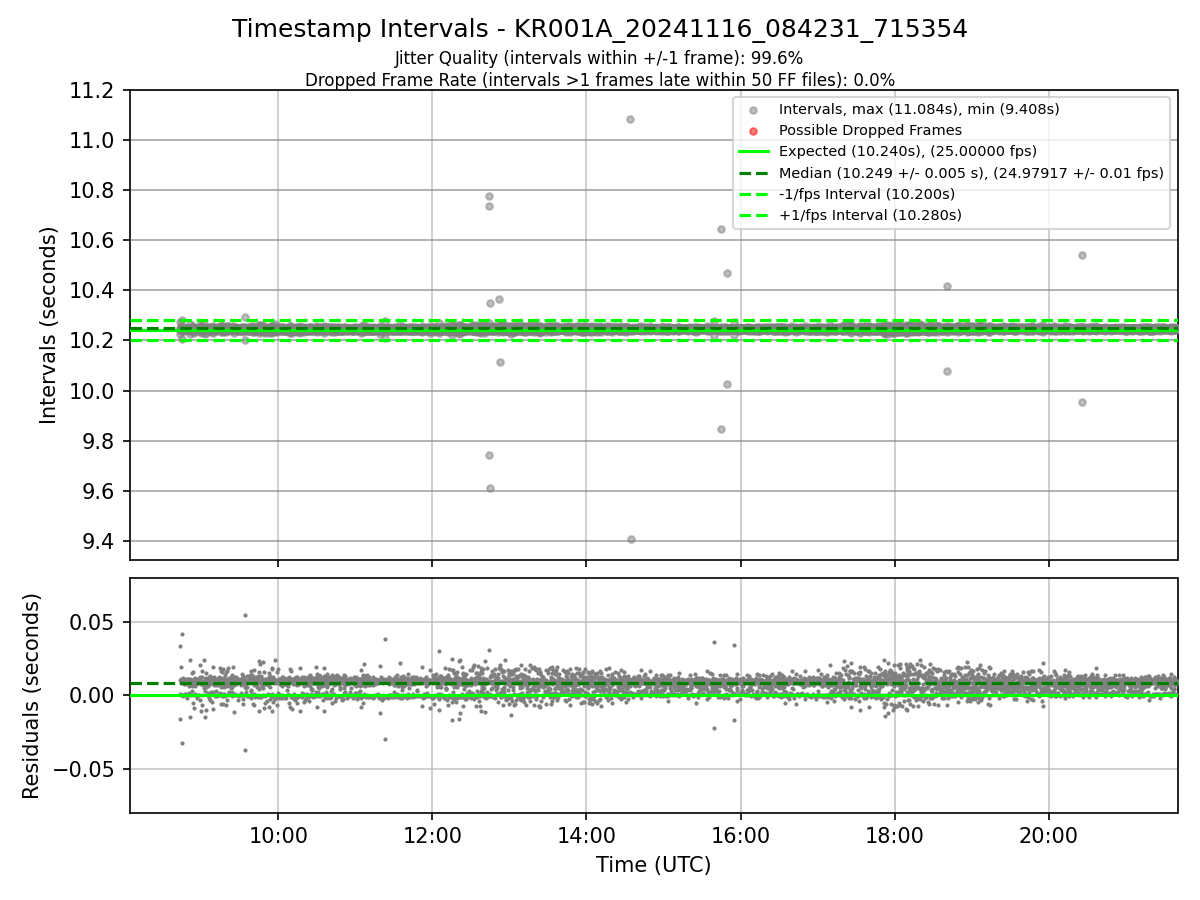Image resolution: width=1200 pixels, height=900 pixels.
Task: Click the 'Dropped Frame Rate' 0.0% subtitle line
Action: [599, 80]
